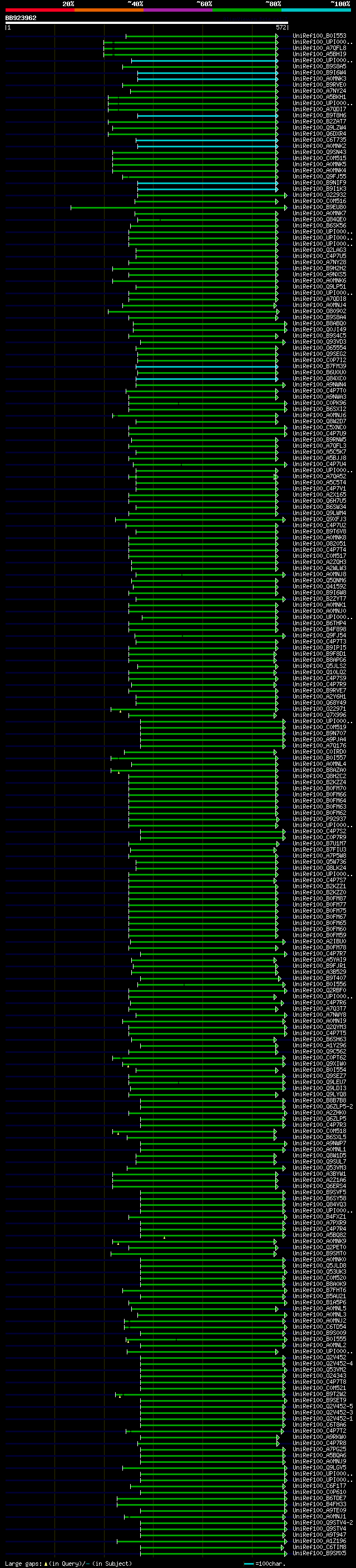This screenshot has height=1568, width=356.
Task: Click the green ~80% identity legend segment
Action: [x=247, y=11]
